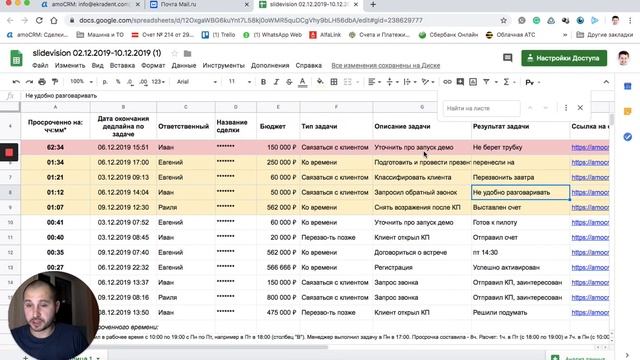Open find bar more options dots
This screenshot has width=640, height=360.
click(566, 108)
